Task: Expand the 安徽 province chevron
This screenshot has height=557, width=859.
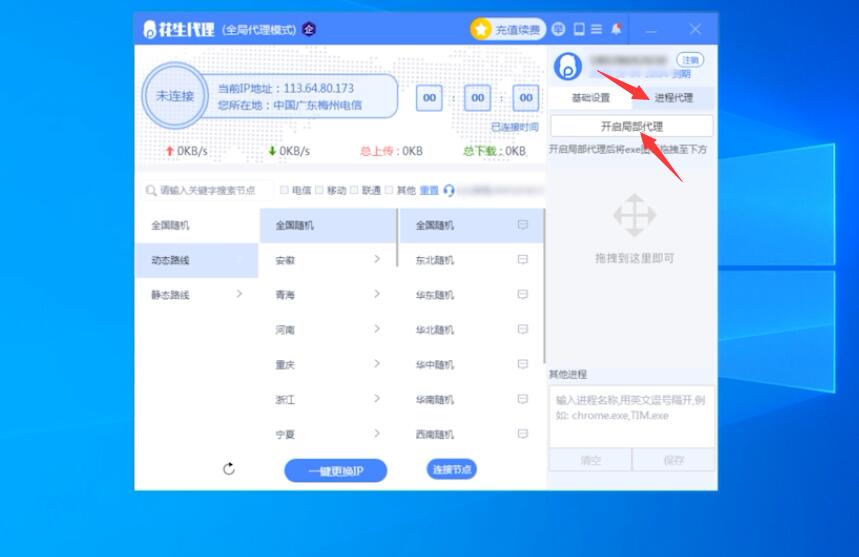Action: [377, 260]
